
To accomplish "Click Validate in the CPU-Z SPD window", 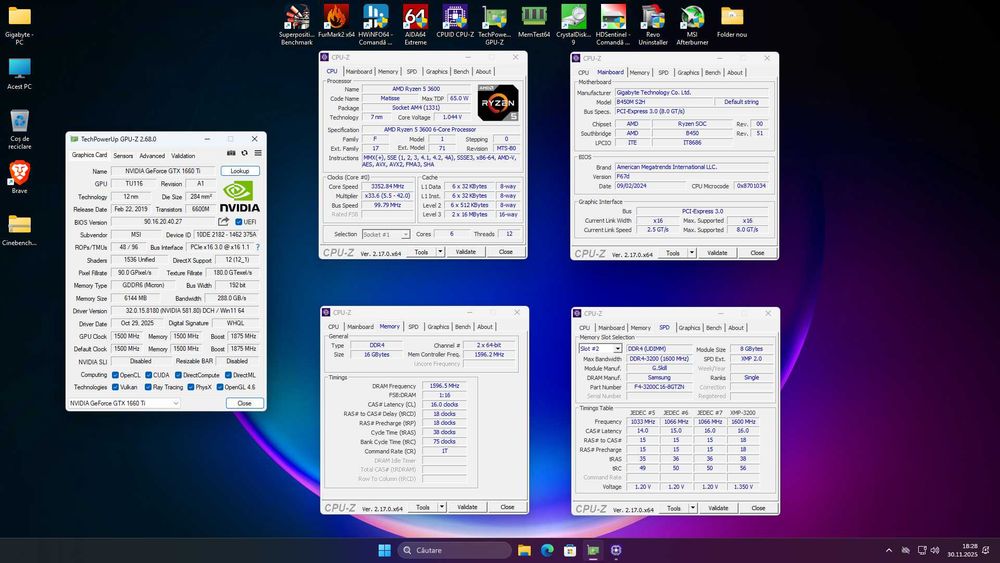I will tap(718, 508).
